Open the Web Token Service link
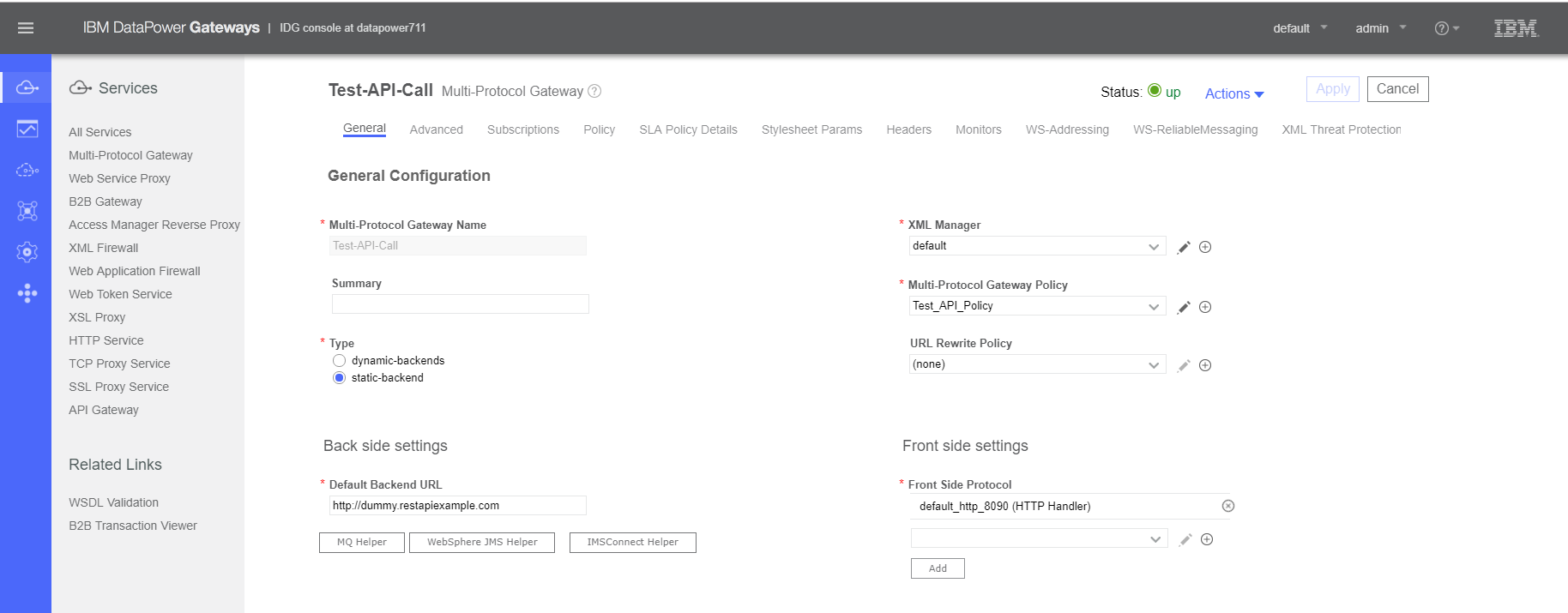This screenshot has height=613, width=1568. click(x=120, y=294)
